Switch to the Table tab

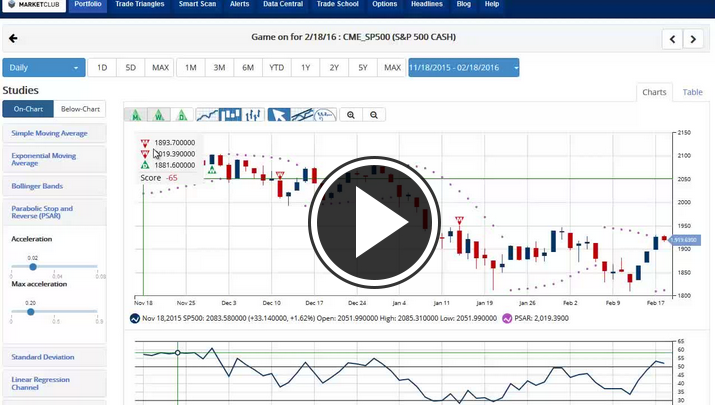coord(692,92)
